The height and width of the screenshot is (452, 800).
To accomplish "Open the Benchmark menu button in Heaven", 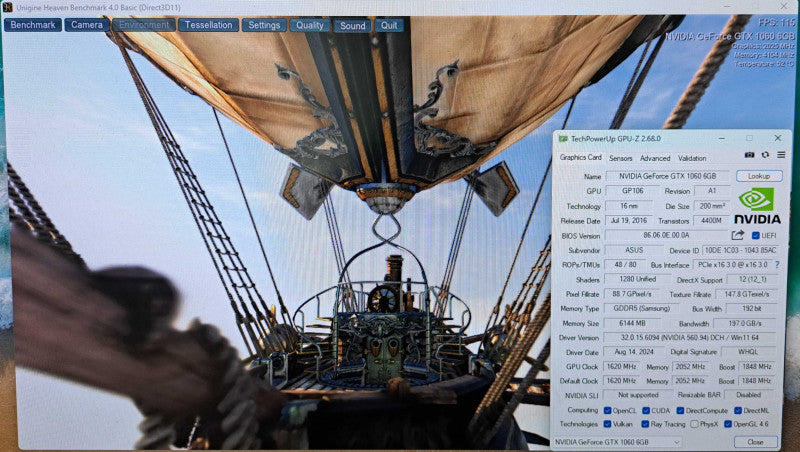I will pyautogui.click(x=33, y=25).
